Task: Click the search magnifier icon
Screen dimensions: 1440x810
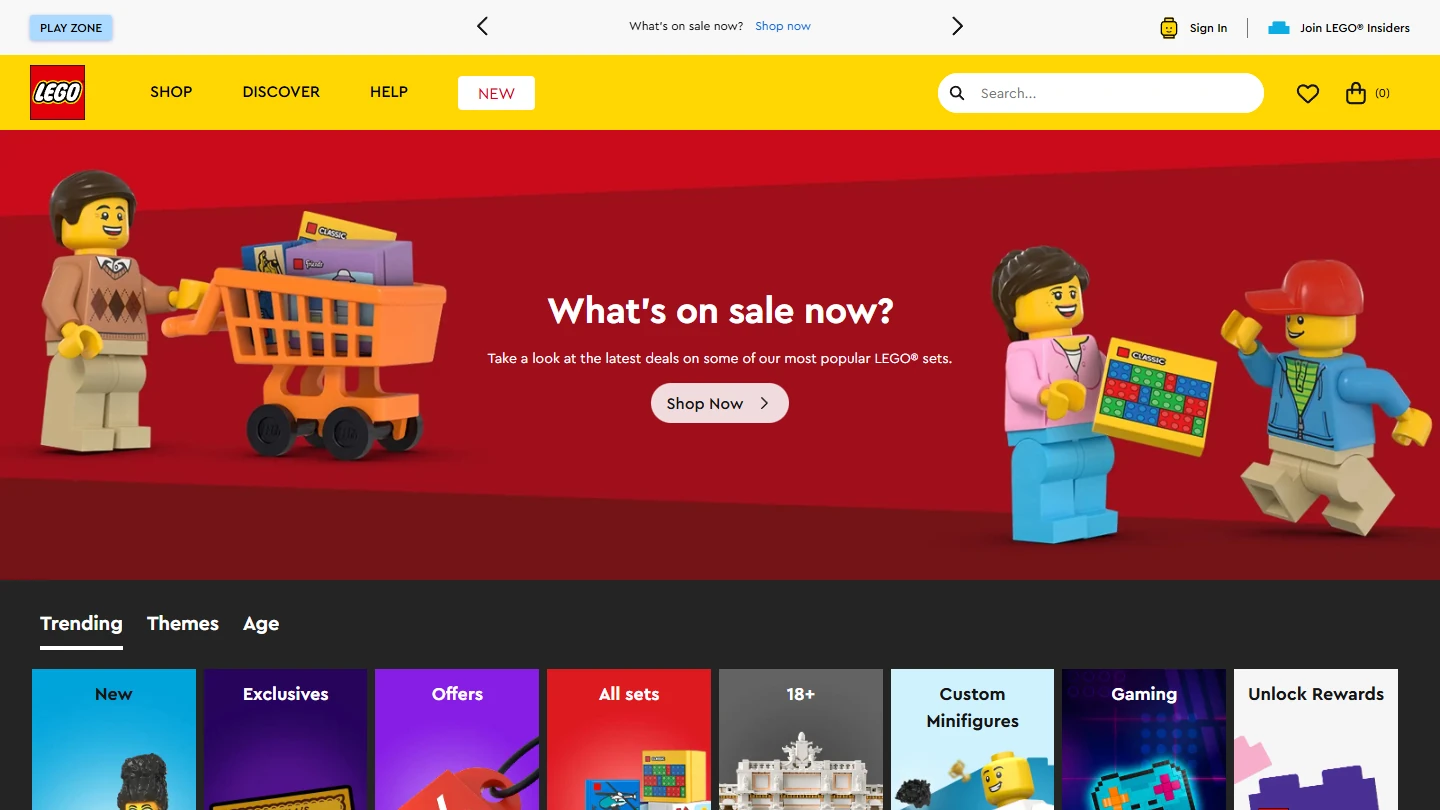Action: [957, 93]
